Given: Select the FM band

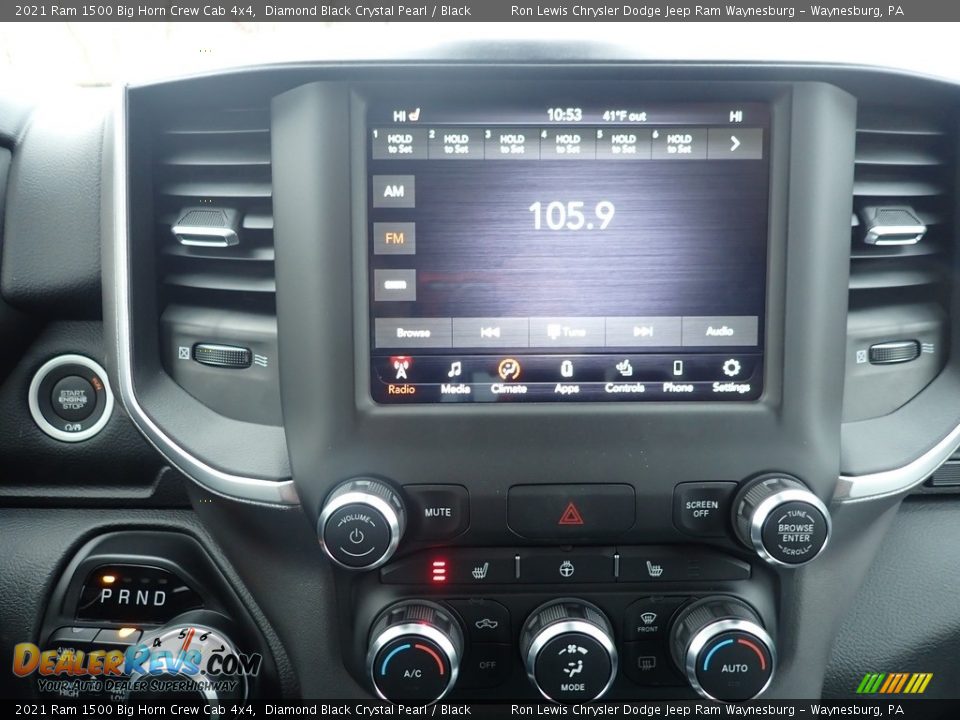Looking at the screenshot, I should point(394,238).
